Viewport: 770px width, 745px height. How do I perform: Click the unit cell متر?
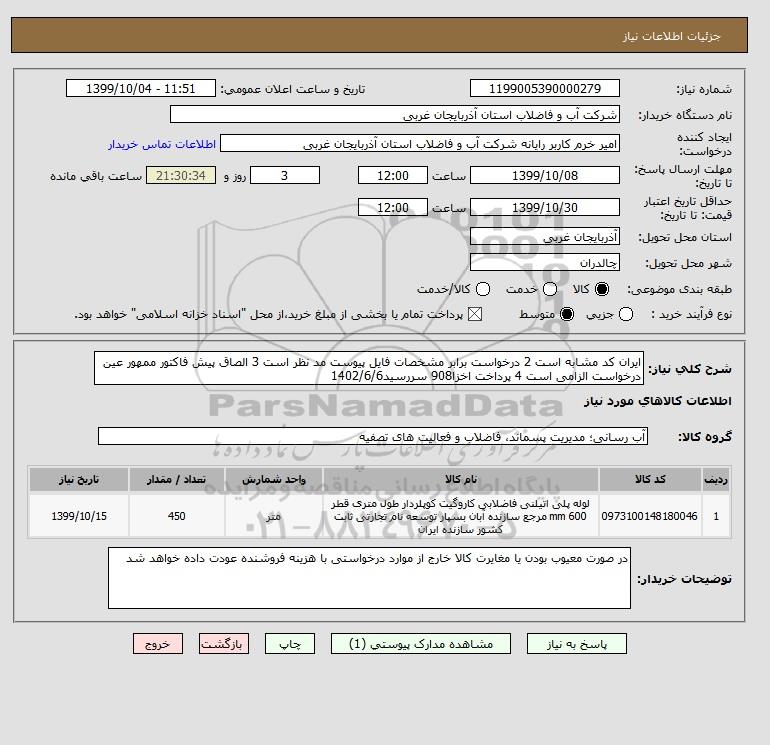coord(274,516)
